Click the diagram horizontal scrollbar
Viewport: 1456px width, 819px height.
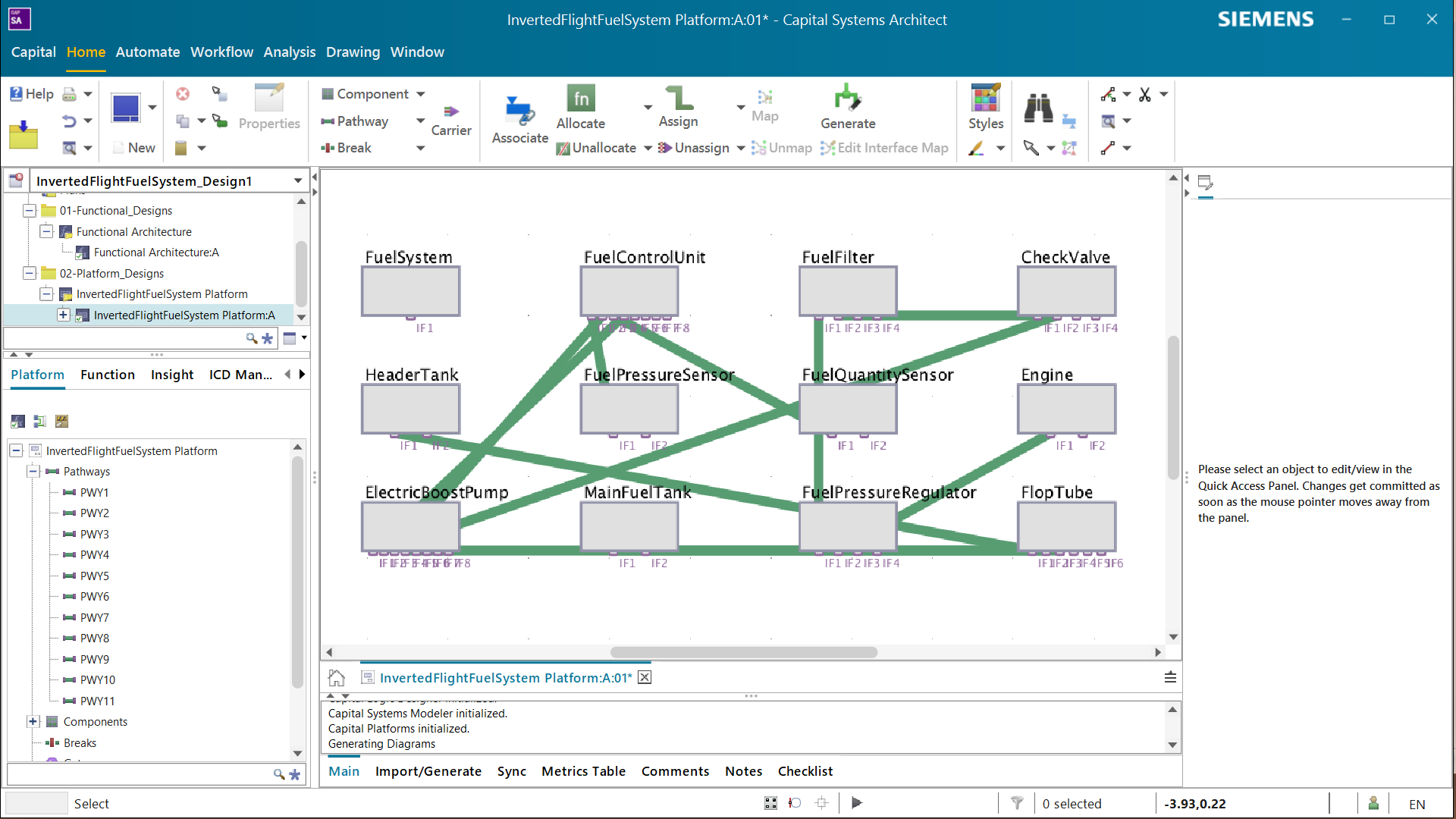pos(744,652)
